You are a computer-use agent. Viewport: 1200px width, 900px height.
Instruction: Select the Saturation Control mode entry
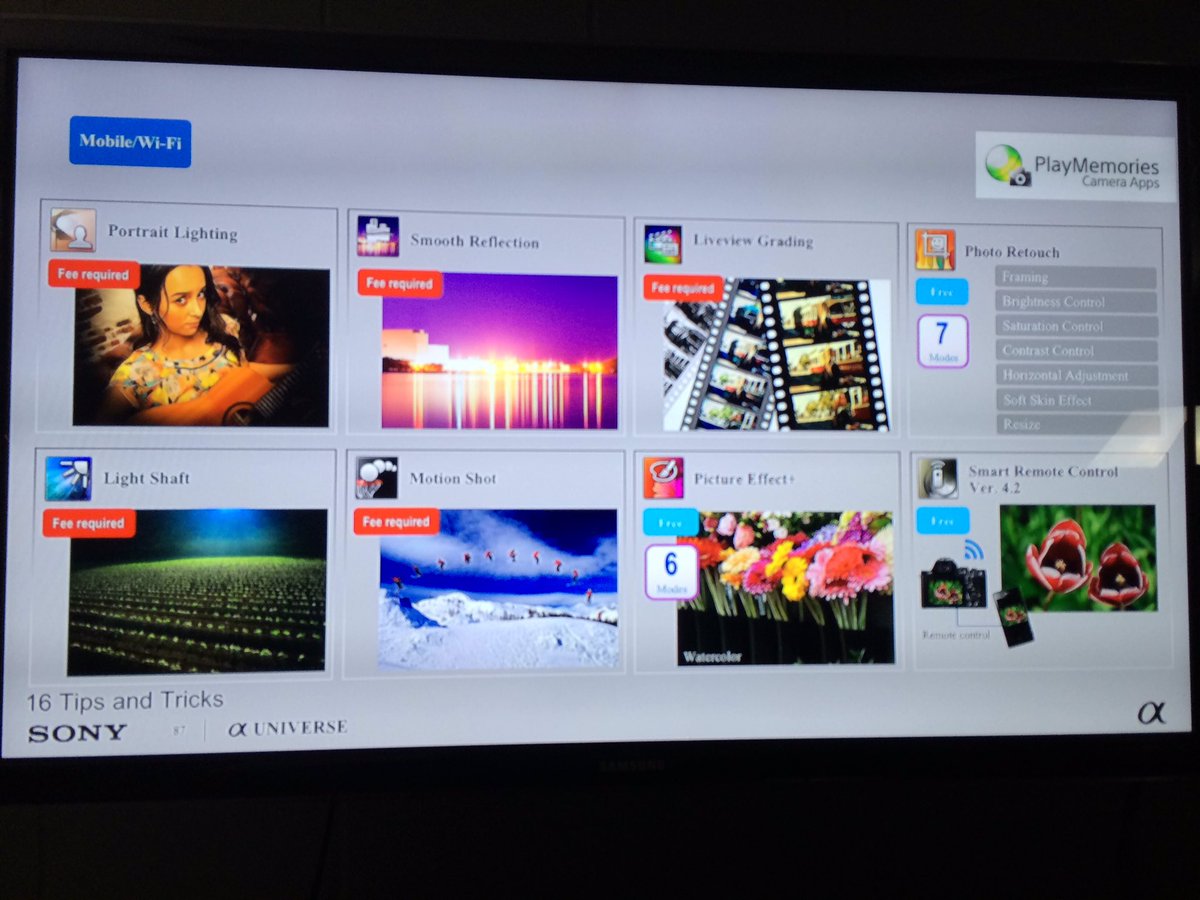click(1077, 327)
